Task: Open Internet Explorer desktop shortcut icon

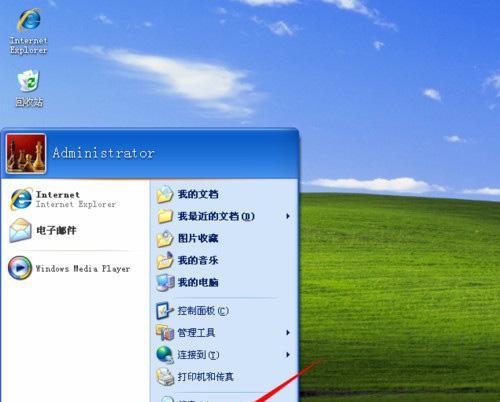Action: tap(29, 20)
